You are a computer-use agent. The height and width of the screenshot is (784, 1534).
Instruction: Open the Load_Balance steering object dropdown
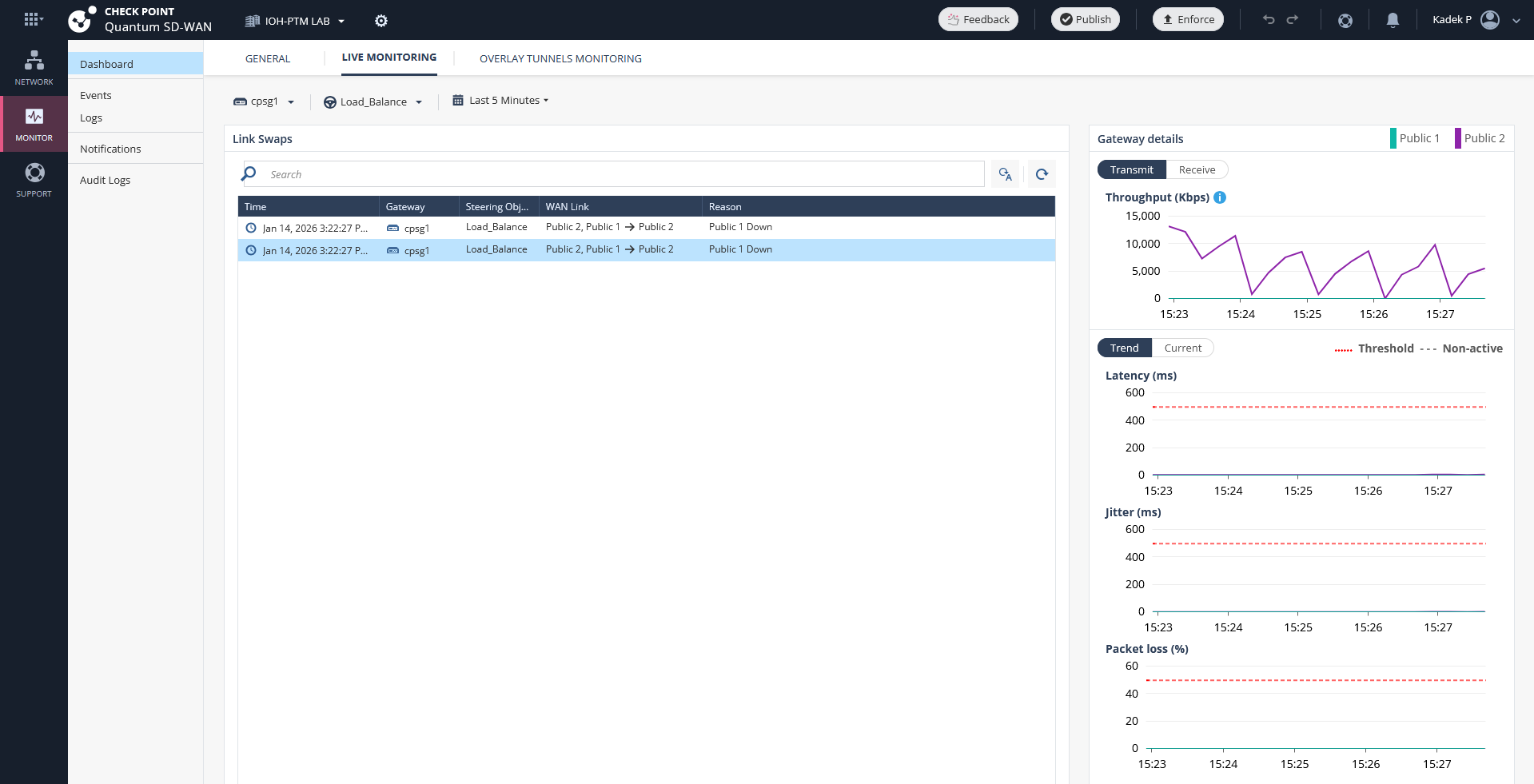(x=373, y=101)
